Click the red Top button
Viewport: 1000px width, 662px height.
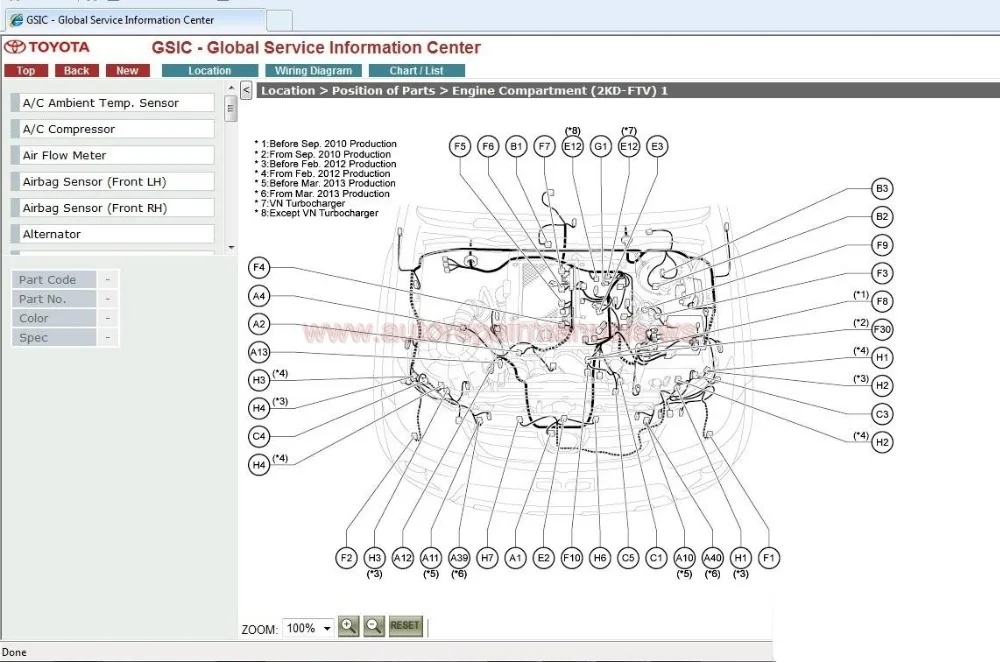(26, 71)
